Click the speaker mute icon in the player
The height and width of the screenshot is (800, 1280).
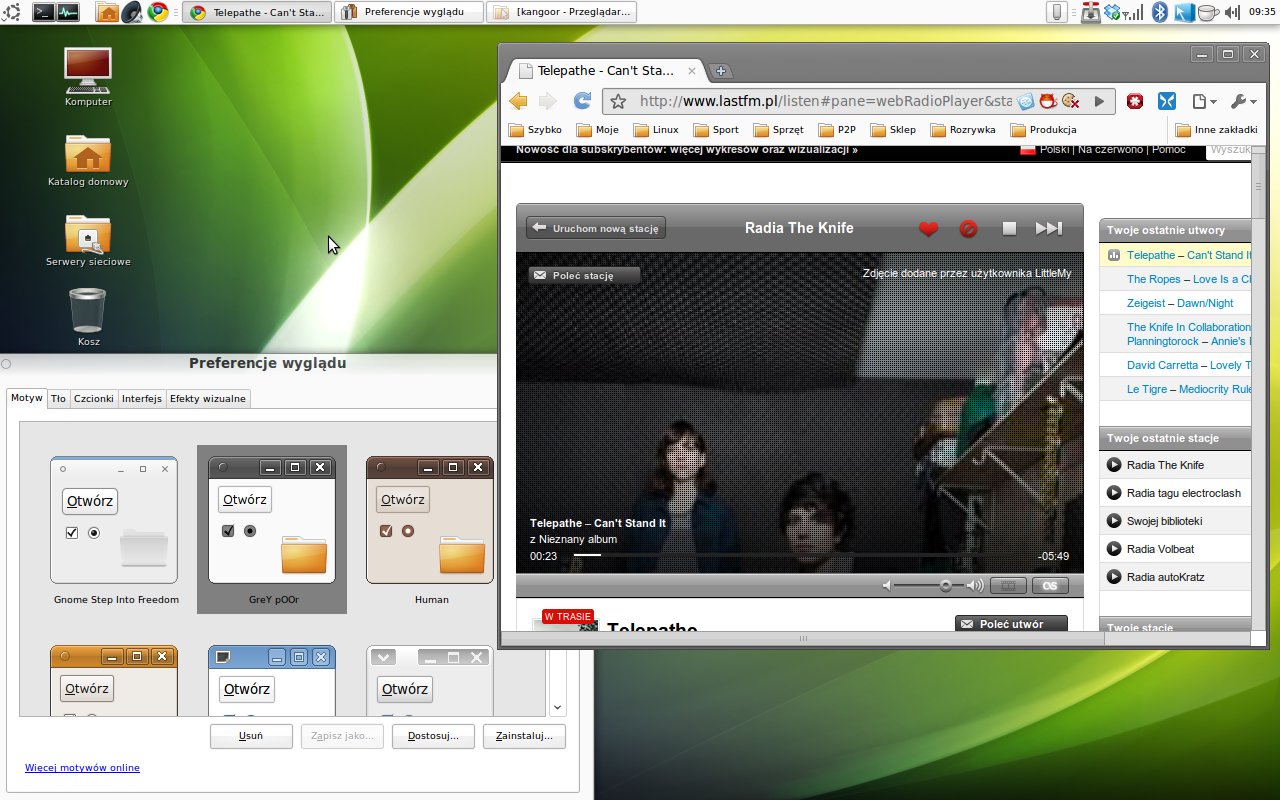tap(886, 586)
